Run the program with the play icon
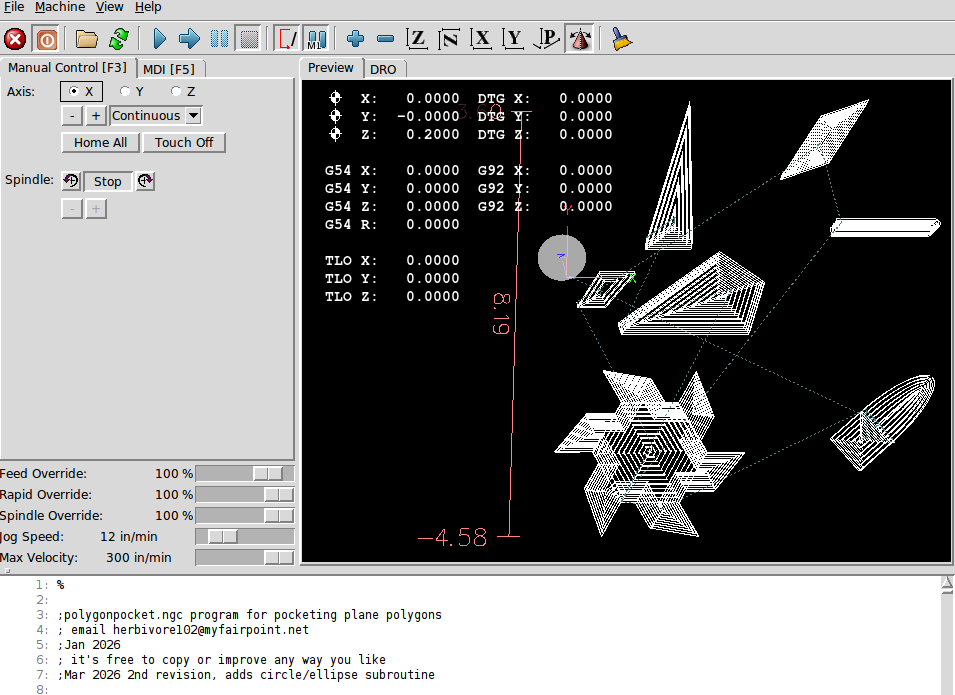The height and width of the screenshot is (695, 955). click(x=159, y=39)
